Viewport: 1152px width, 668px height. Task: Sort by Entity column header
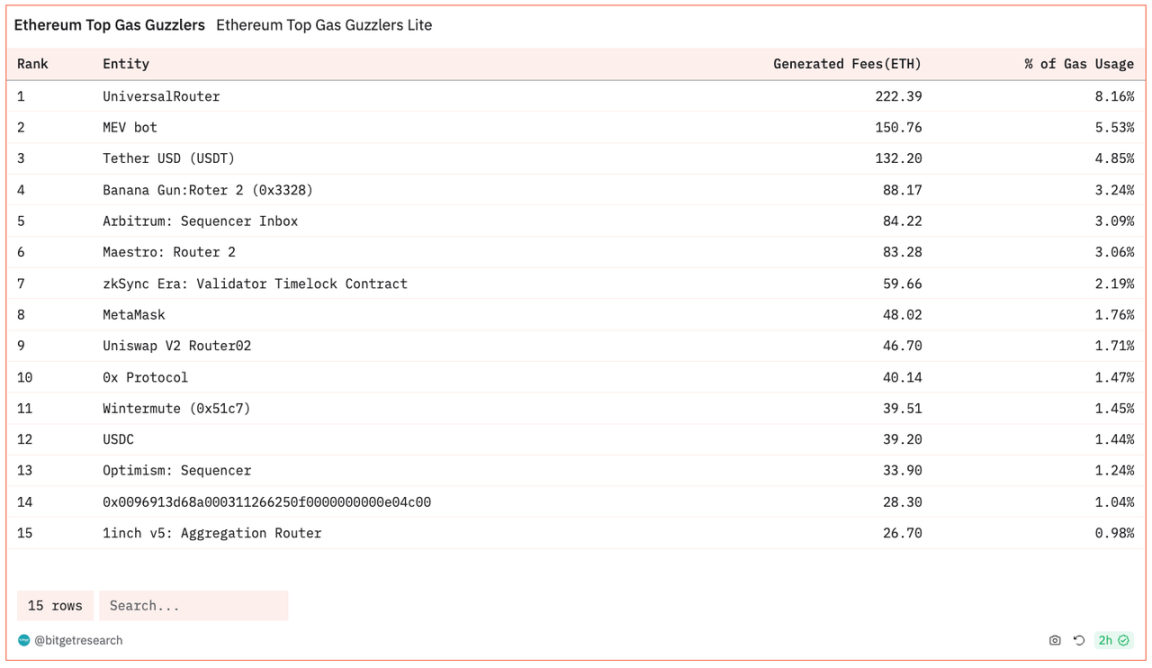(x=126, y=64)
